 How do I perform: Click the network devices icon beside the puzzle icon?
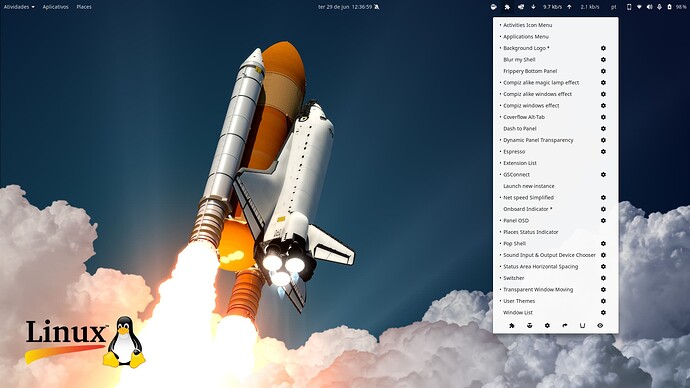coord(521,7)
